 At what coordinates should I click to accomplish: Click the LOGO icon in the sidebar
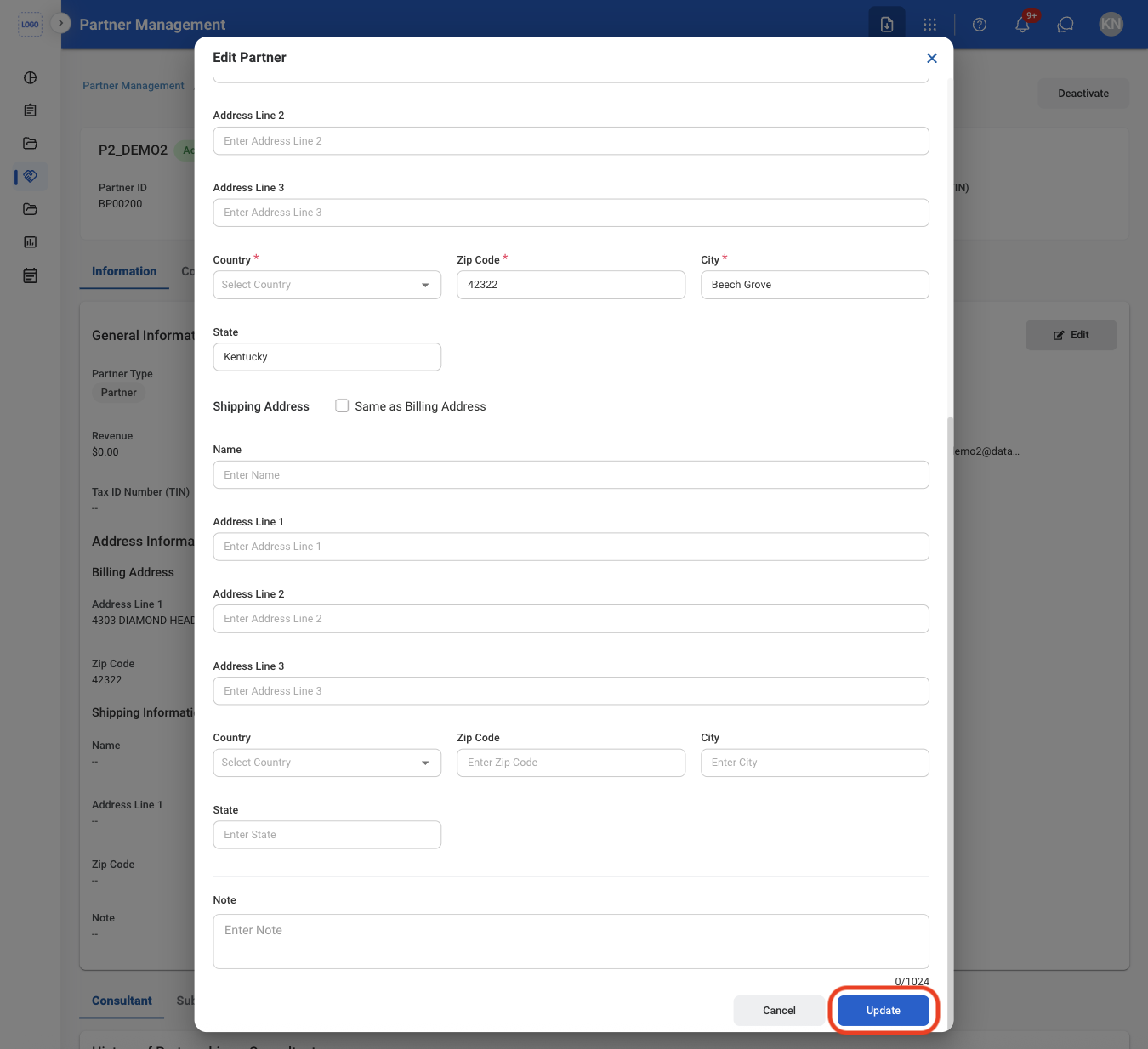(31, 24)
